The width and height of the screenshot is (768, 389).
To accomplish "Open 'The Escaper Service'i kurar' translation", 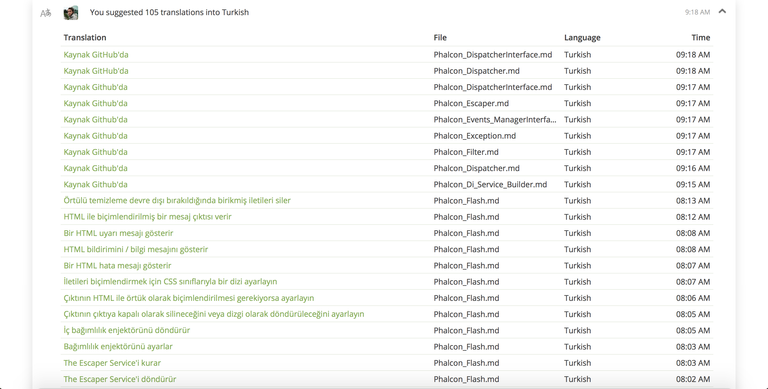I will [112, 363].
